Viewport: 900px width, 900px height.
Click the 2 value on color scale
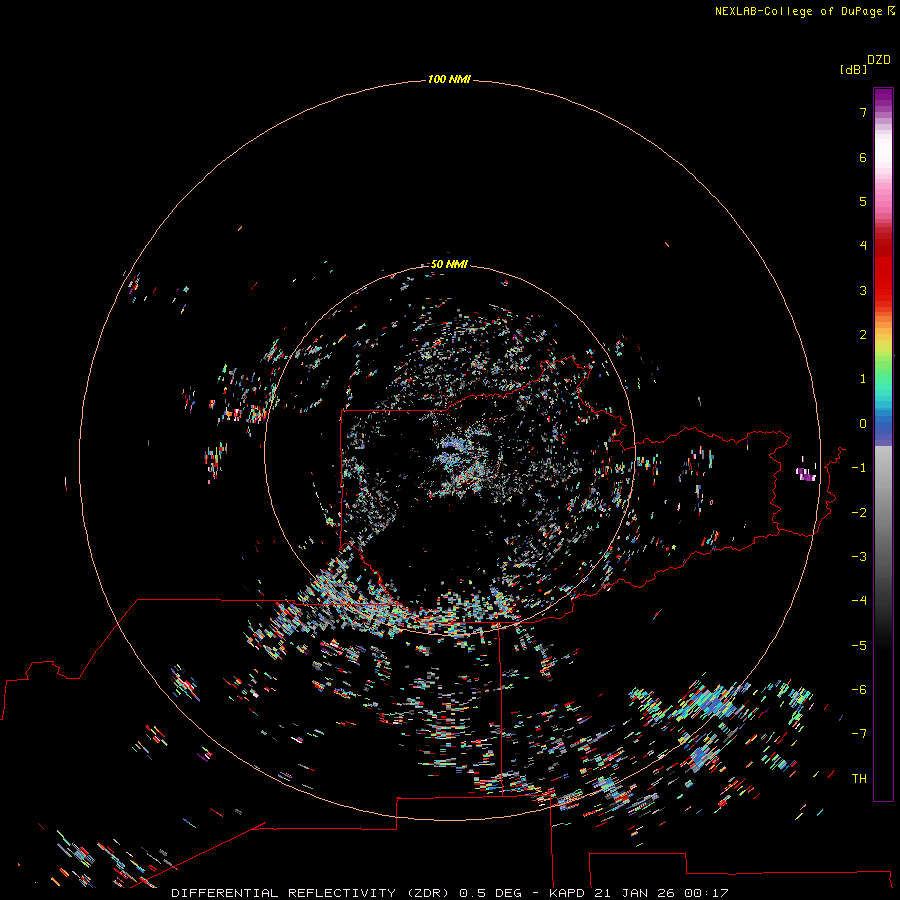863,335
